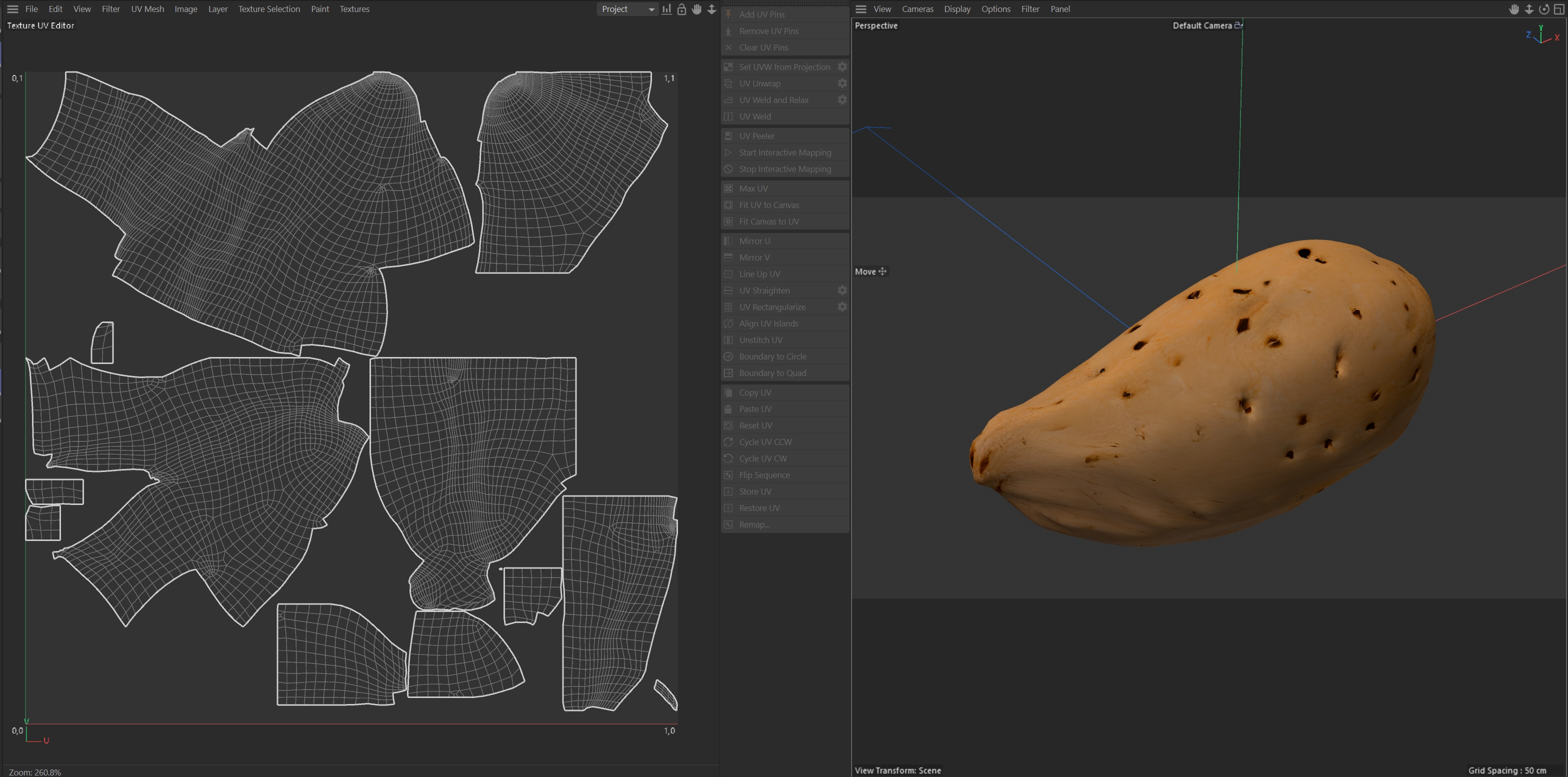Click the Mirror U command
The image size is (1568, 777).
pos(754,241)
